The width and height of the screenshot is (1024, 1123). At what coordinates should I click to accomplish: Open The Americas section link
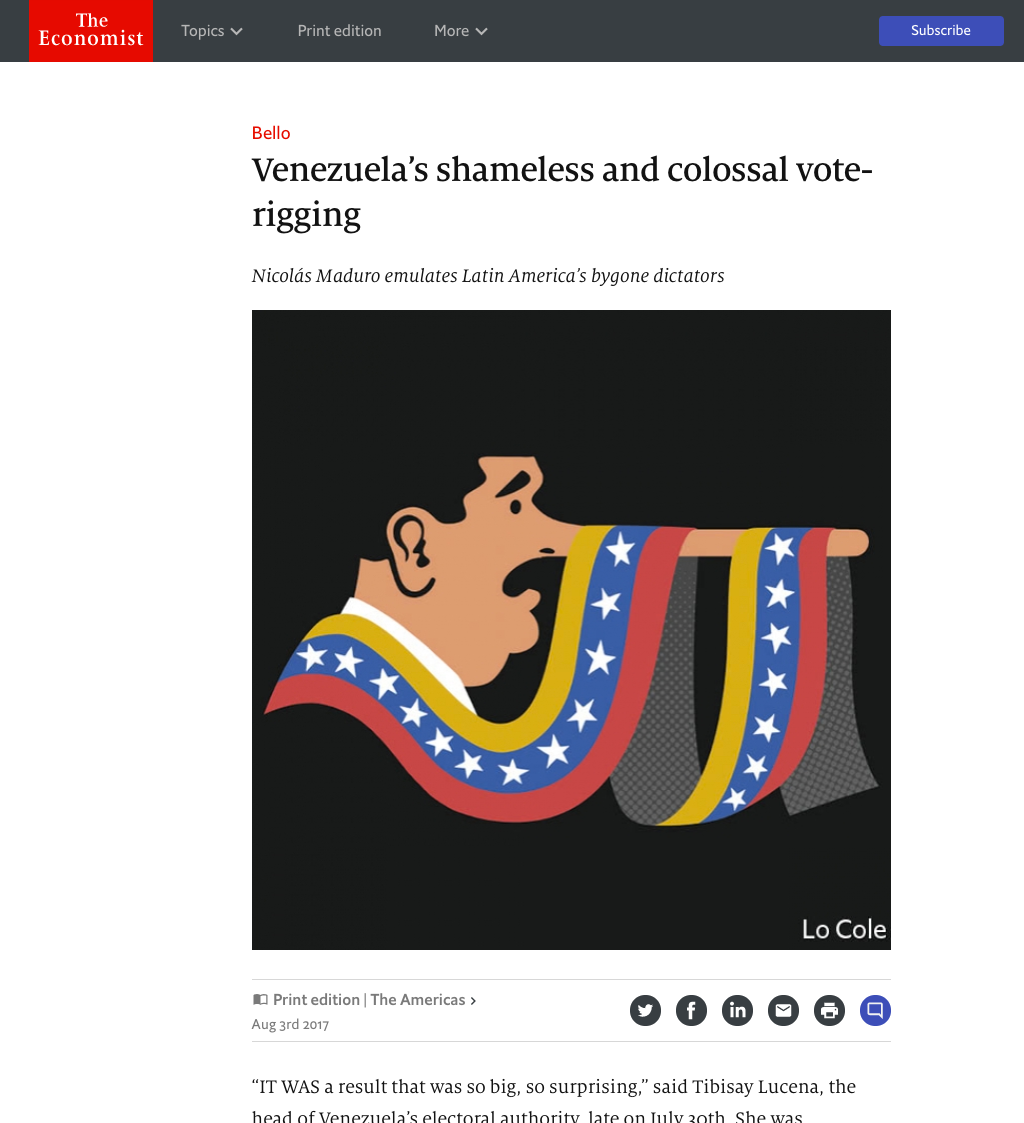[418, 1000]
